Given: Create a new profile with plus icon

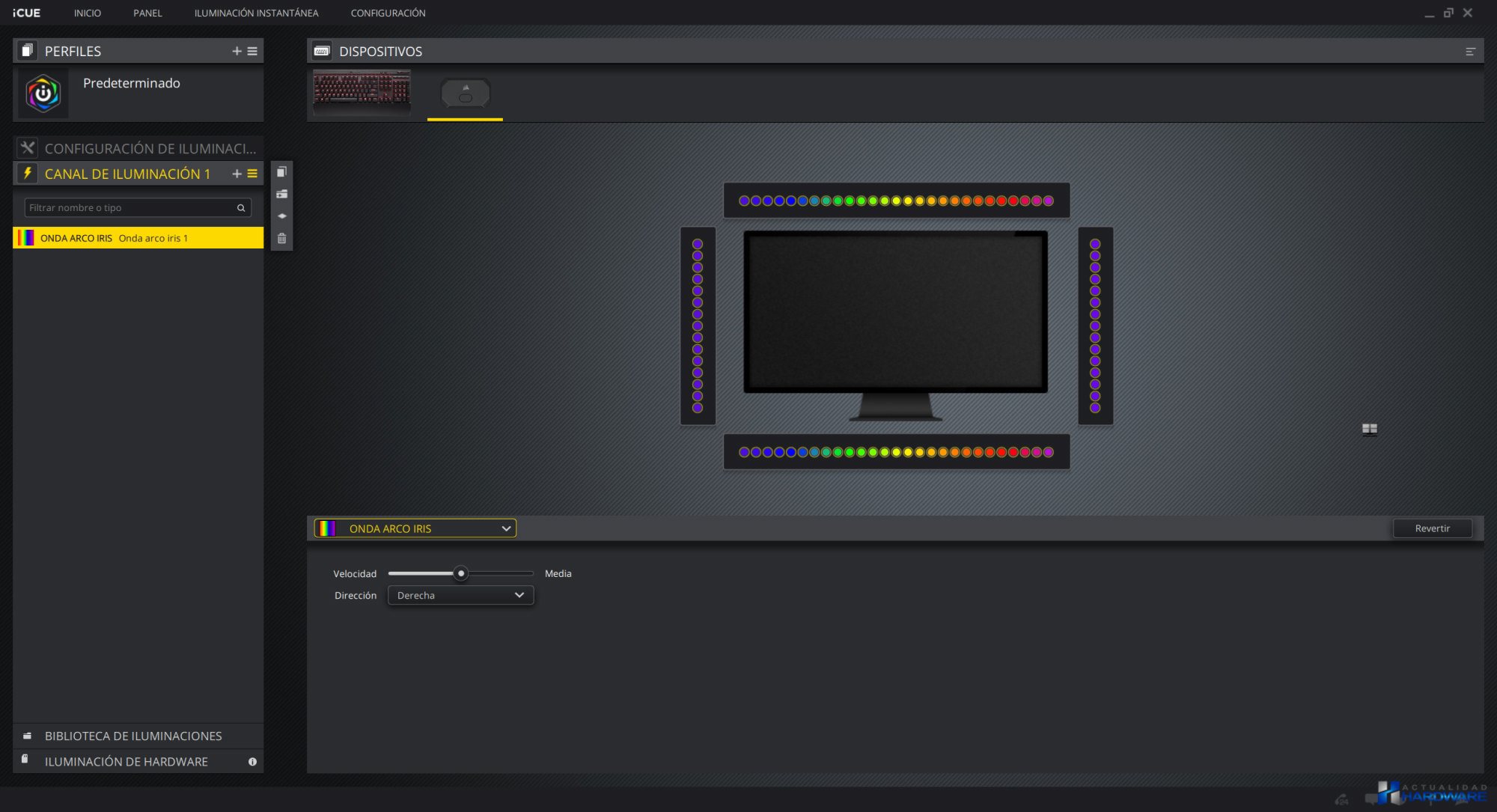Looking at the screenshot, I should [237, 51].
